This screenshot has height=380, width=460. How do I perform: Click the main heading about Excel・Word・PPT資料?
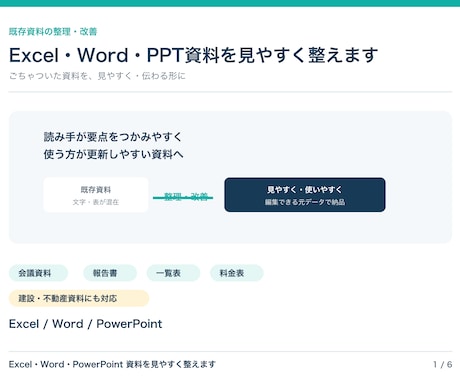click(193, 55)
